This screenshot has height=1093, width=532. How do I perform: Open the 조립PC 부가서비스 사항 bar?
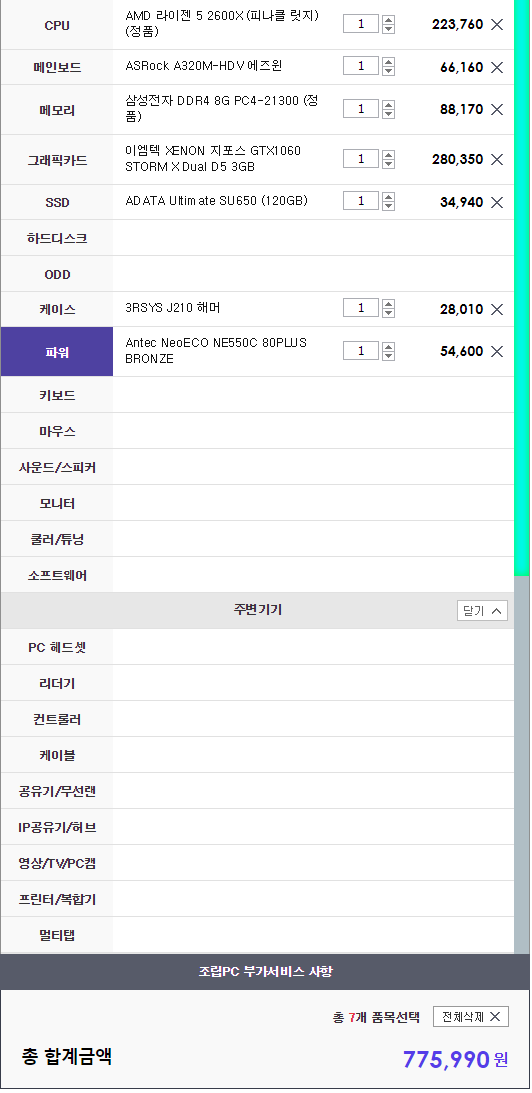(265, 971)
